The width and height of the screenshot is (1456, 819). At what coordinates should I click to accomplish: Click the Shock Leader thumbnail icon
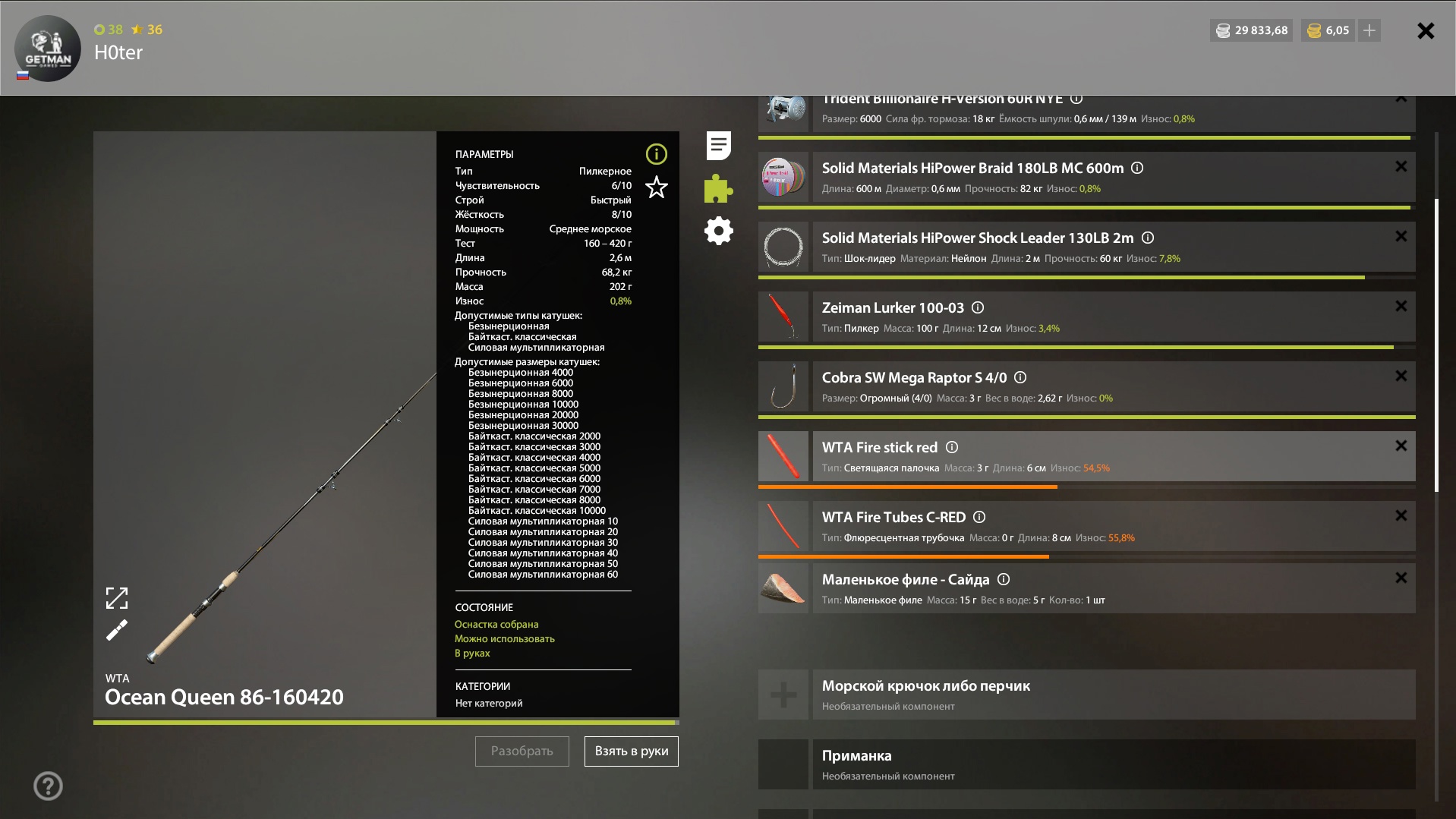click(x=783, y=247)
